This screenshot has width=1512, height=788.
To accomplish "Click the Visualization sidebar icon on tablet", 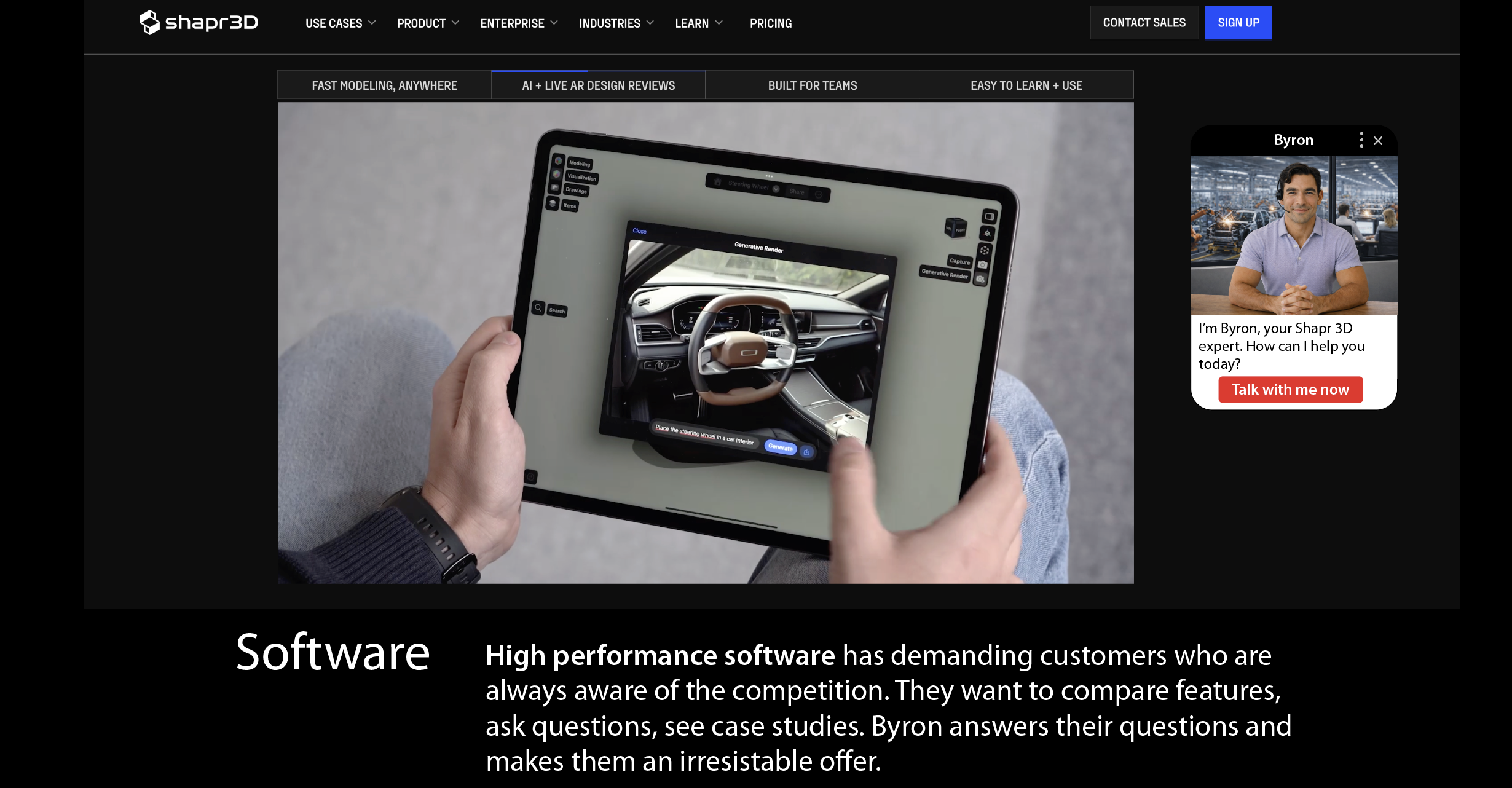I will tap(556, 174).
